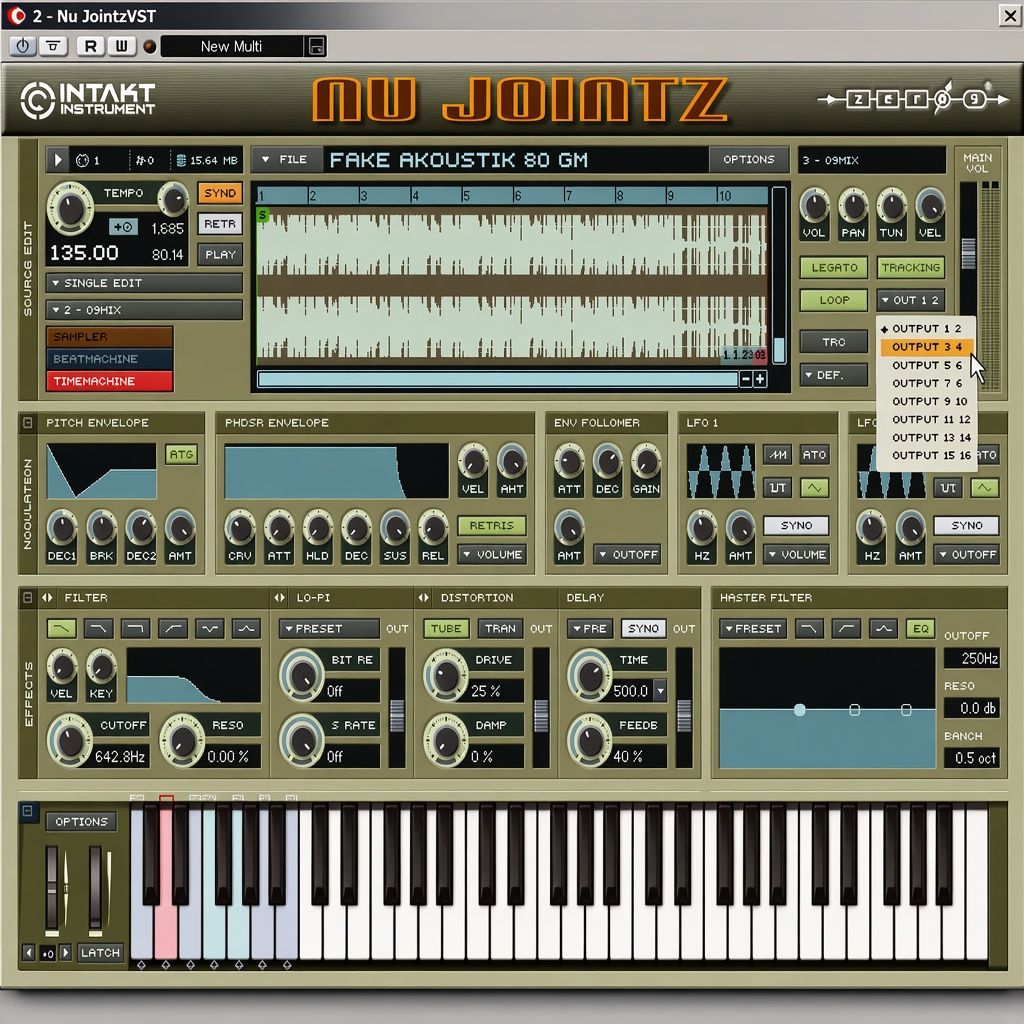This screenshot has height=1024, width=1024.
Task: Select LFO 1 sine waveform icon
Action: [x=815, y=487]
